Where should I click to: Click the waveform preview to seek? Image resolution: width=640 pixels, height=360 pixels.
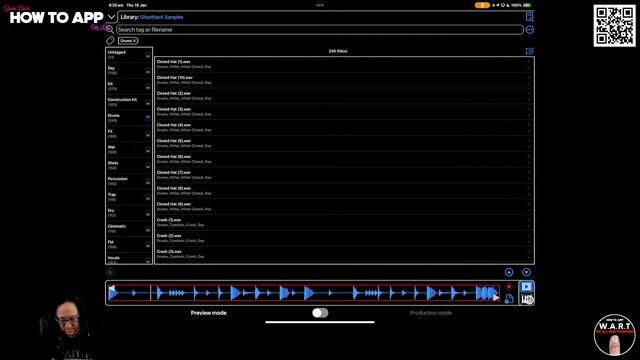[304, 293]
